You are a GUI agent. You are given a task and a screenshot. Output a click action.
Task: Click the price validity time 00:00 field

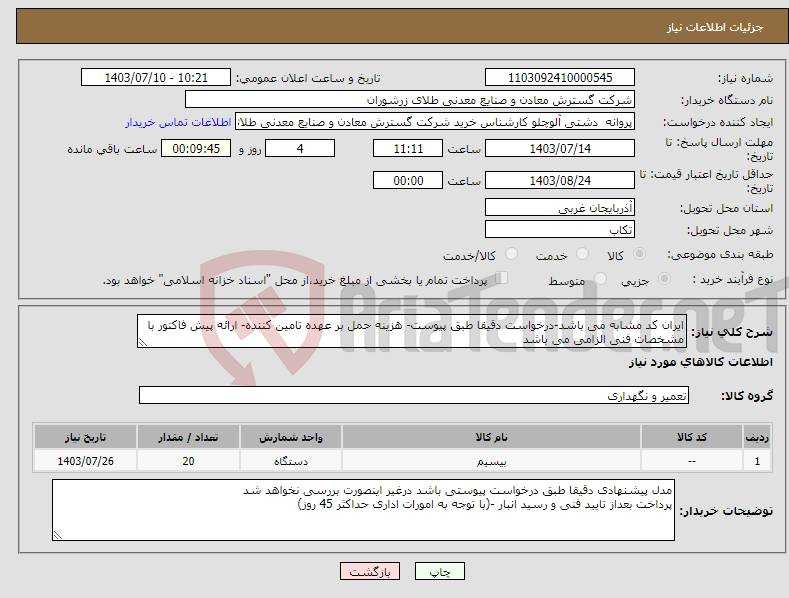click(408, 180)
